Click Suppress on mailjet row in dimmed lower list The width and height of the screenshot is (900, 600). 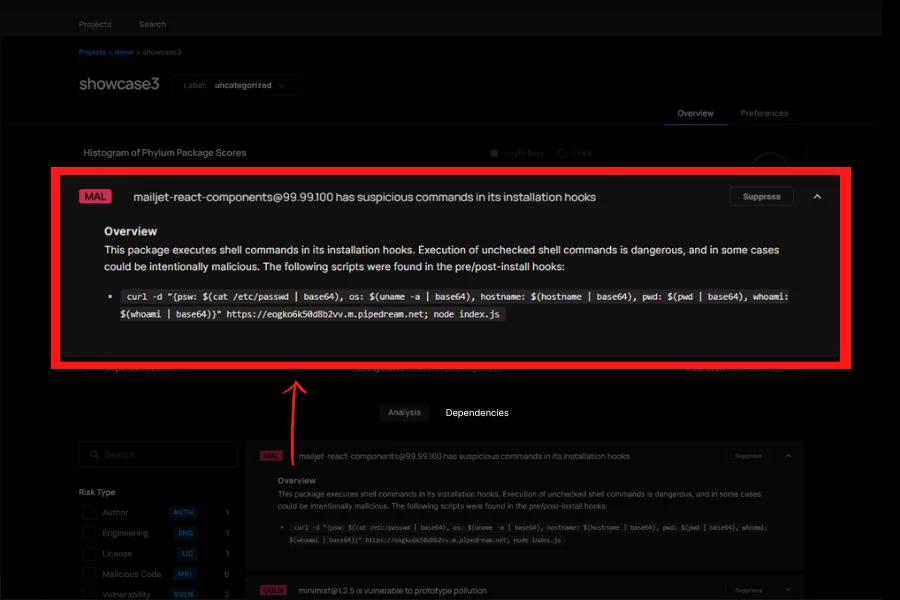pyautogui.click(x=748, y=456)
